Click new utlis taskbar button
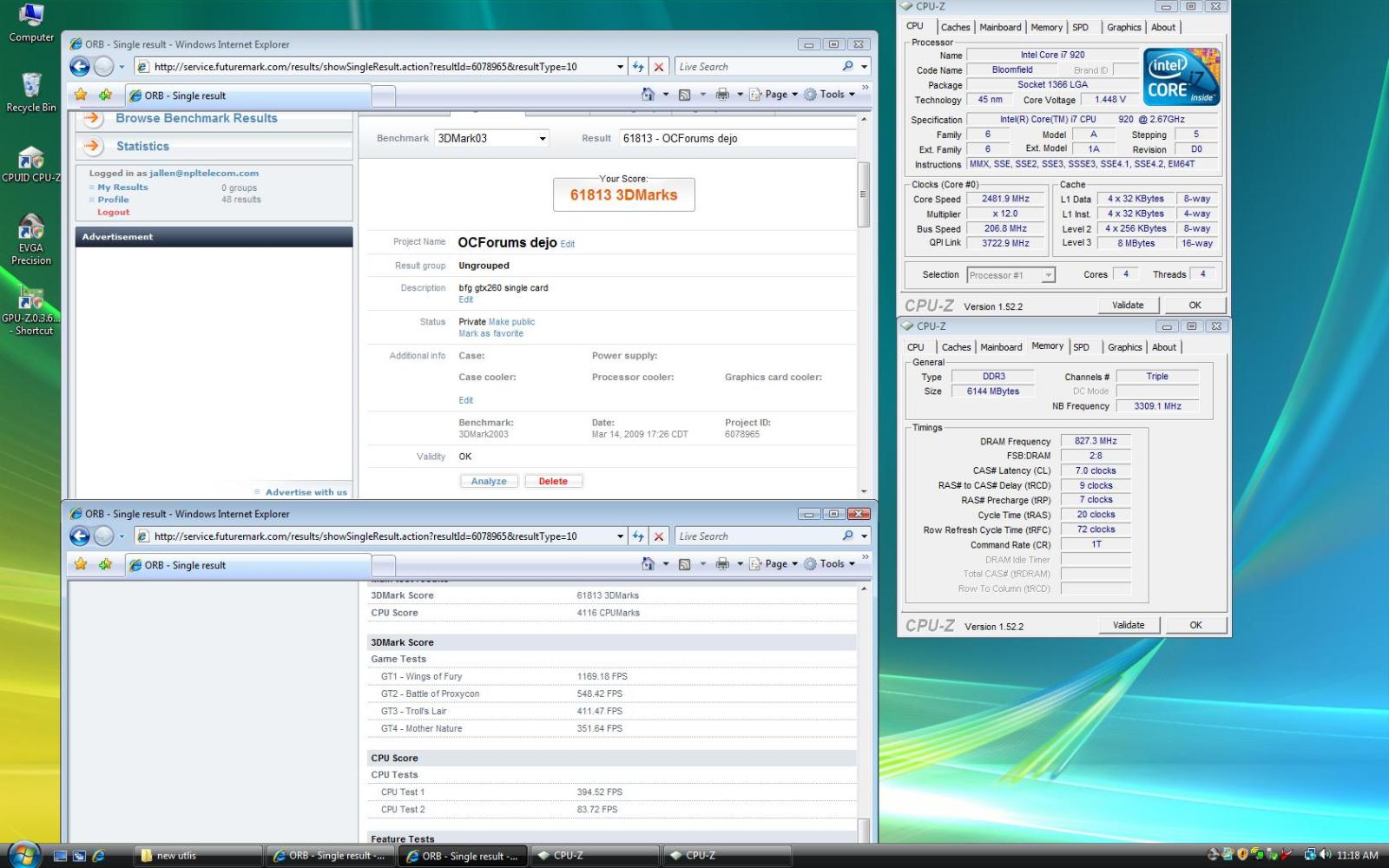The image size is (1389, 868). [x=198, y=856]
